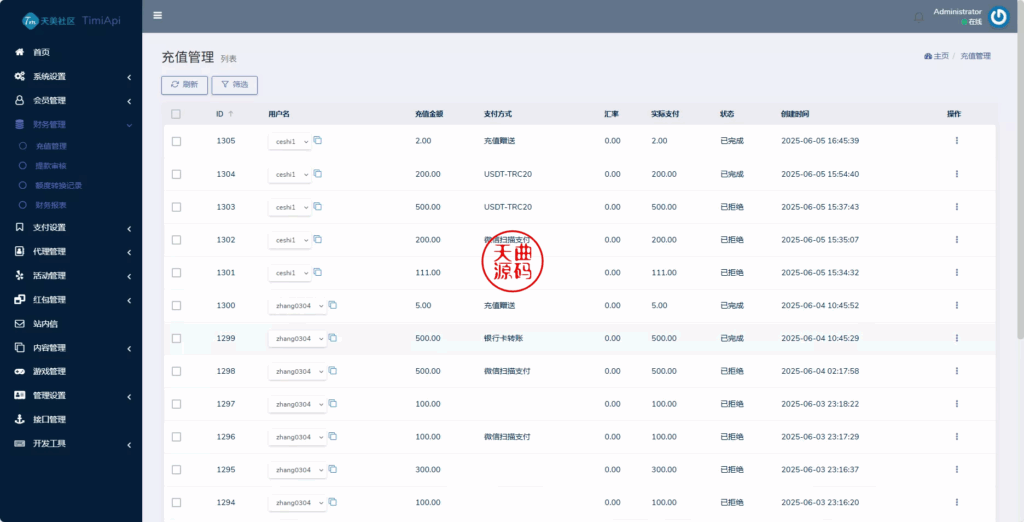Image resolution: width=1024 pixels, height=522 pixels.
Task: Open actions menu dots for row 1302
Action: (957, 240)
